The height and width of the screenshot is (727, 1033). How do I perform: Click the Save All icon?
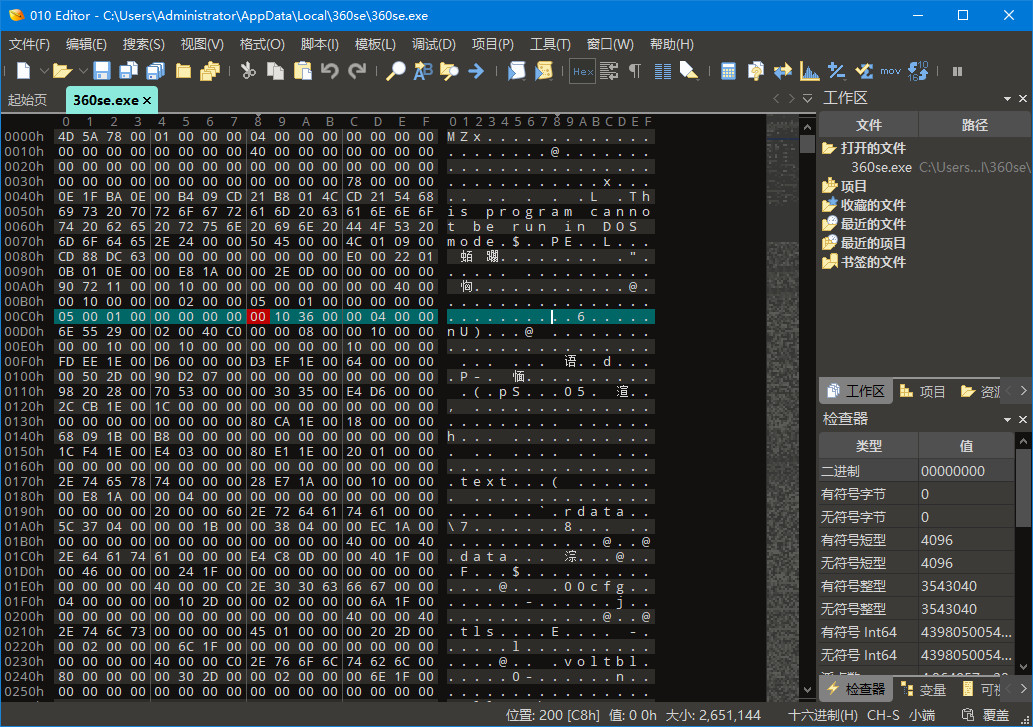(156, 71)
